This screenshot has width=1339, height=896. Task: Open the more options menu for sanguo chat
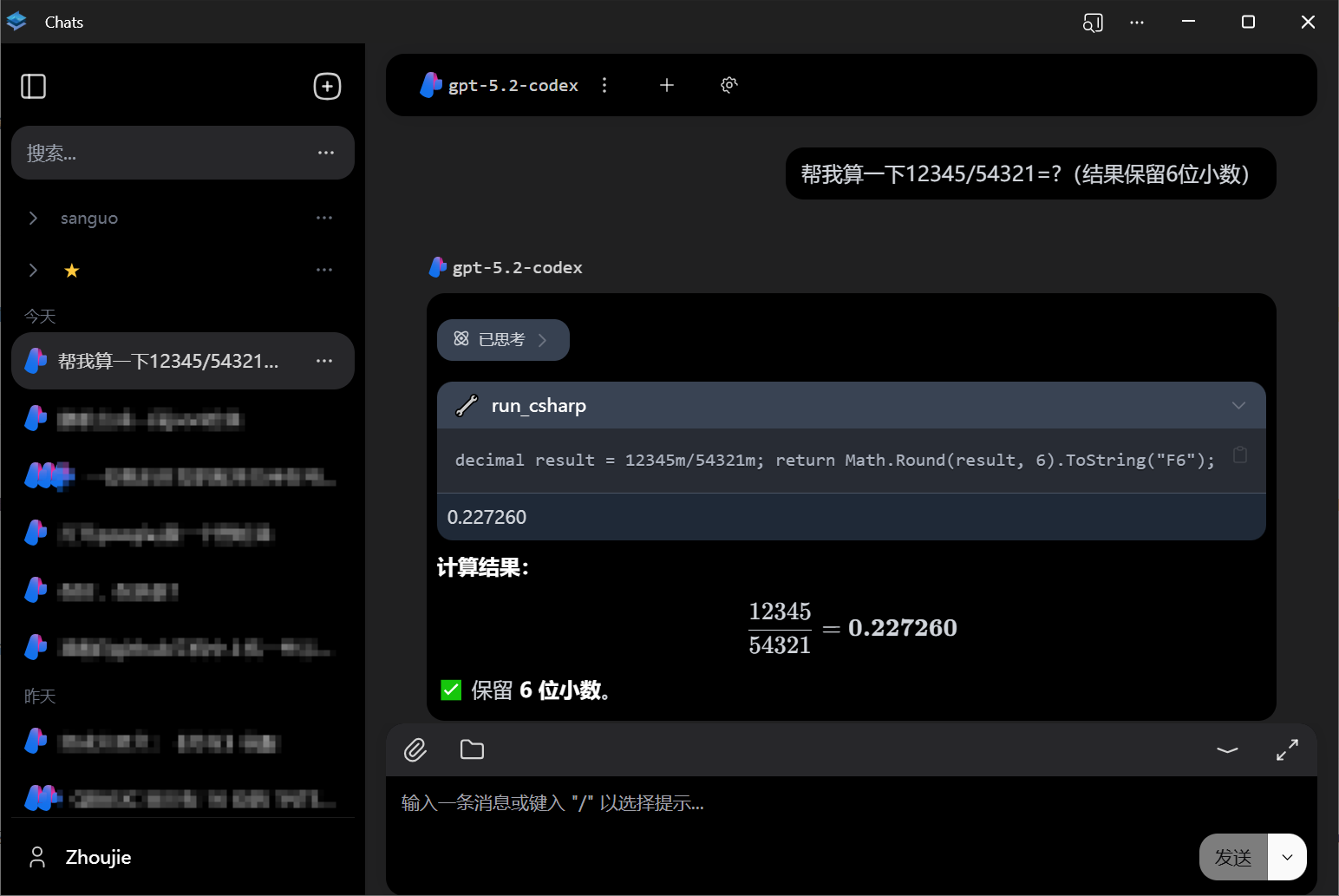pos(324,218)
